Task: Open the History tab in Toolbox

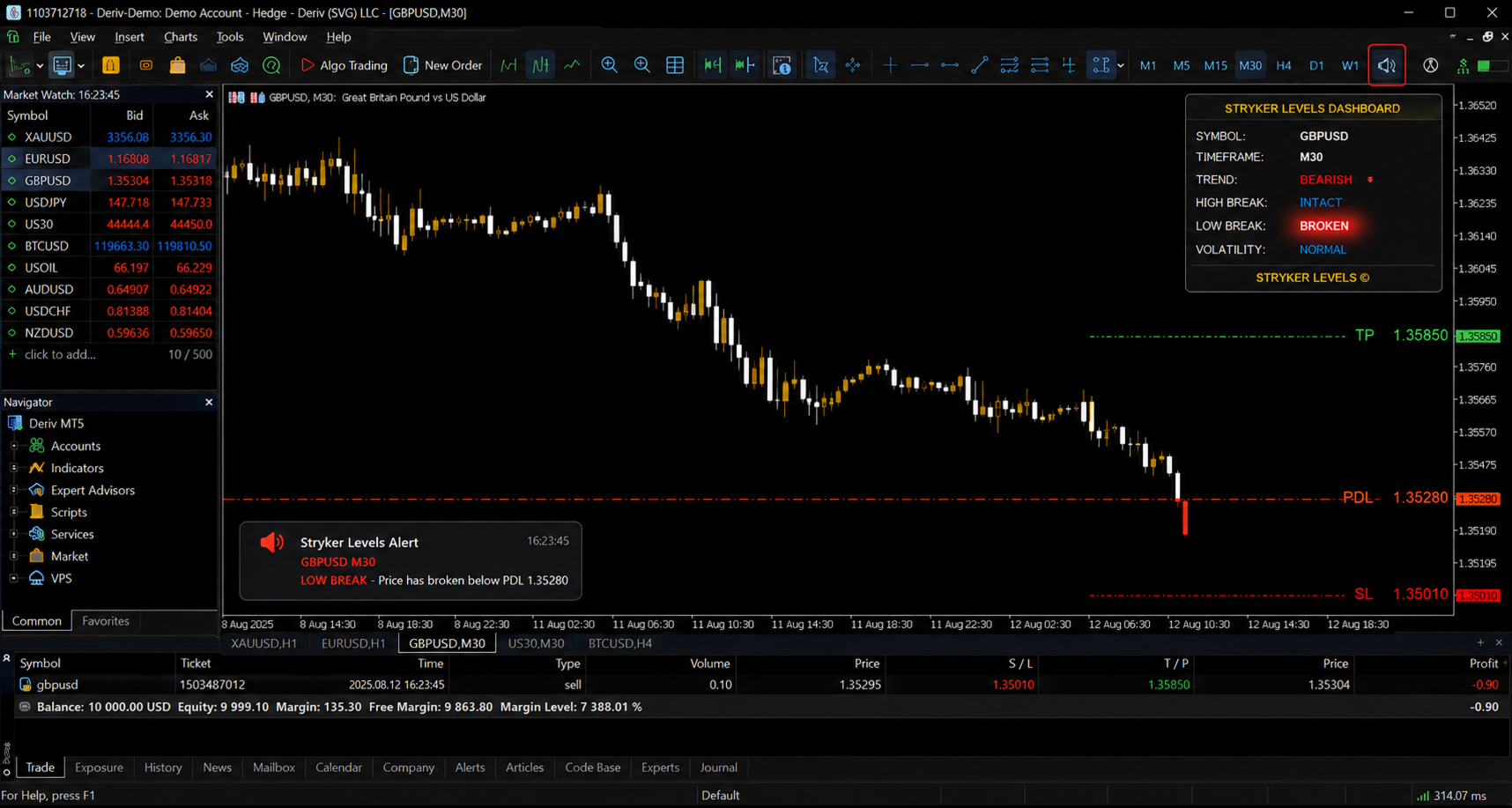Action: click(163, 767)
